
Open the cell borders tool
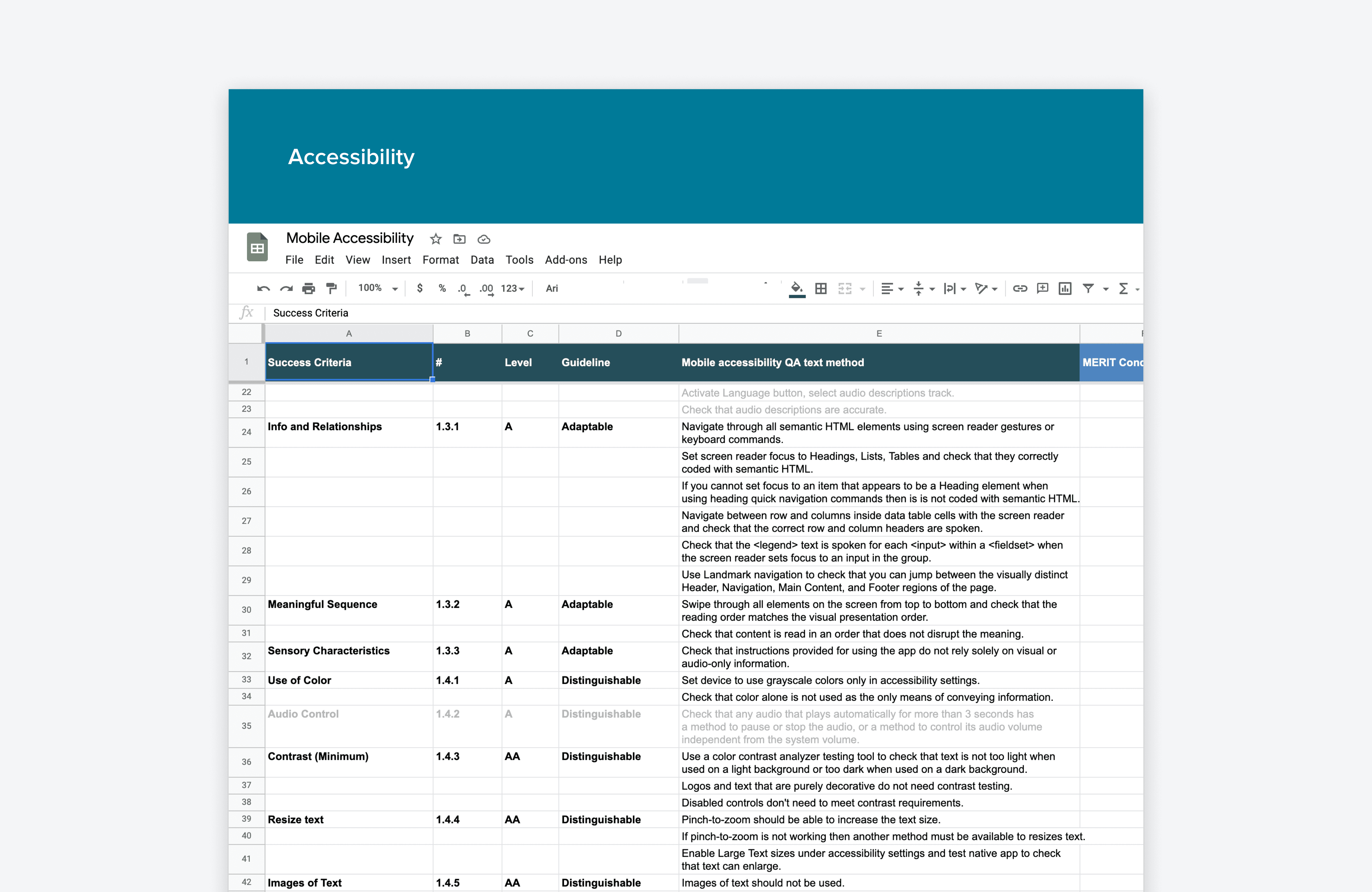(x=821, y=288)
